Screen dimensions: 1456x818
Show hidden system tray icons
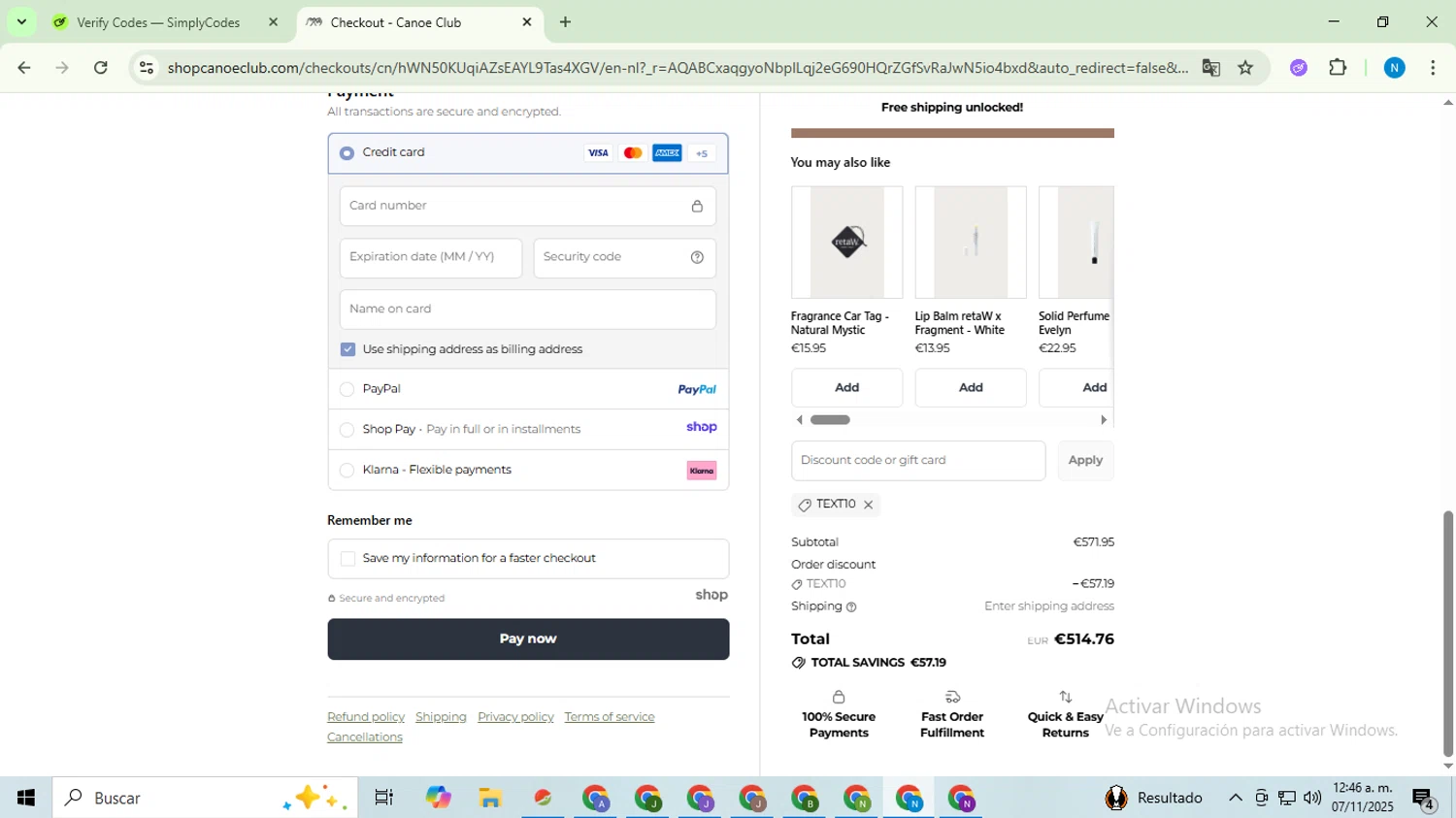point(1235,798)
